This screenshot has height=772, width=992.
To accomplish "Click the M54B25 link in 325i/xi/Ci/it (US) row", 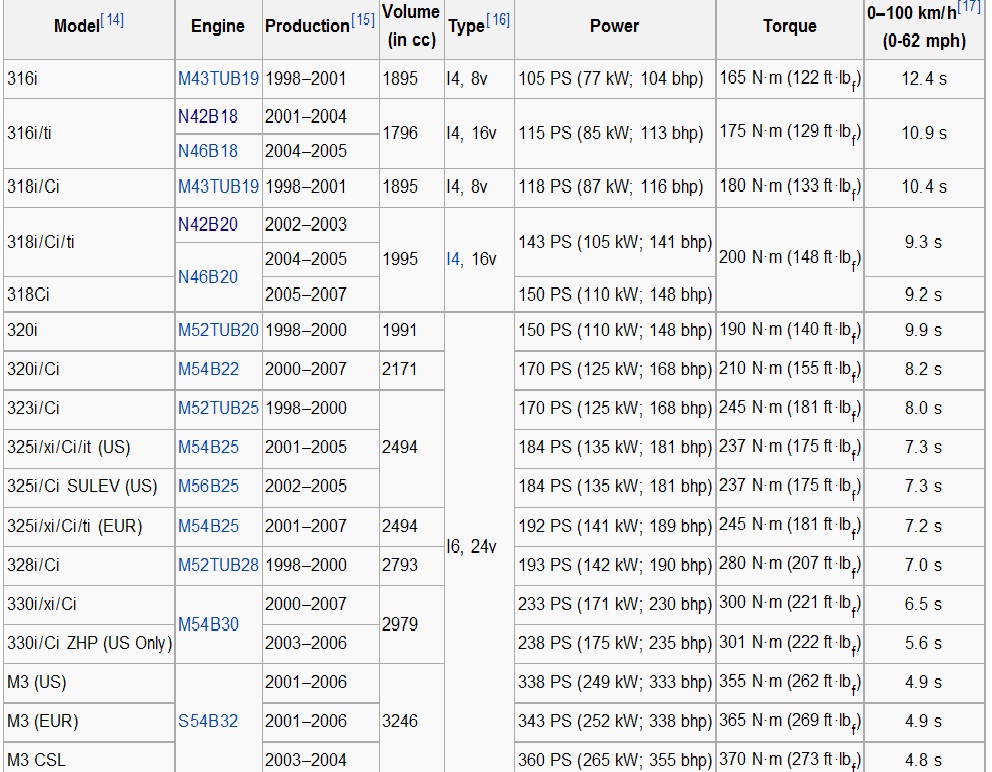I will coord(208,447).
